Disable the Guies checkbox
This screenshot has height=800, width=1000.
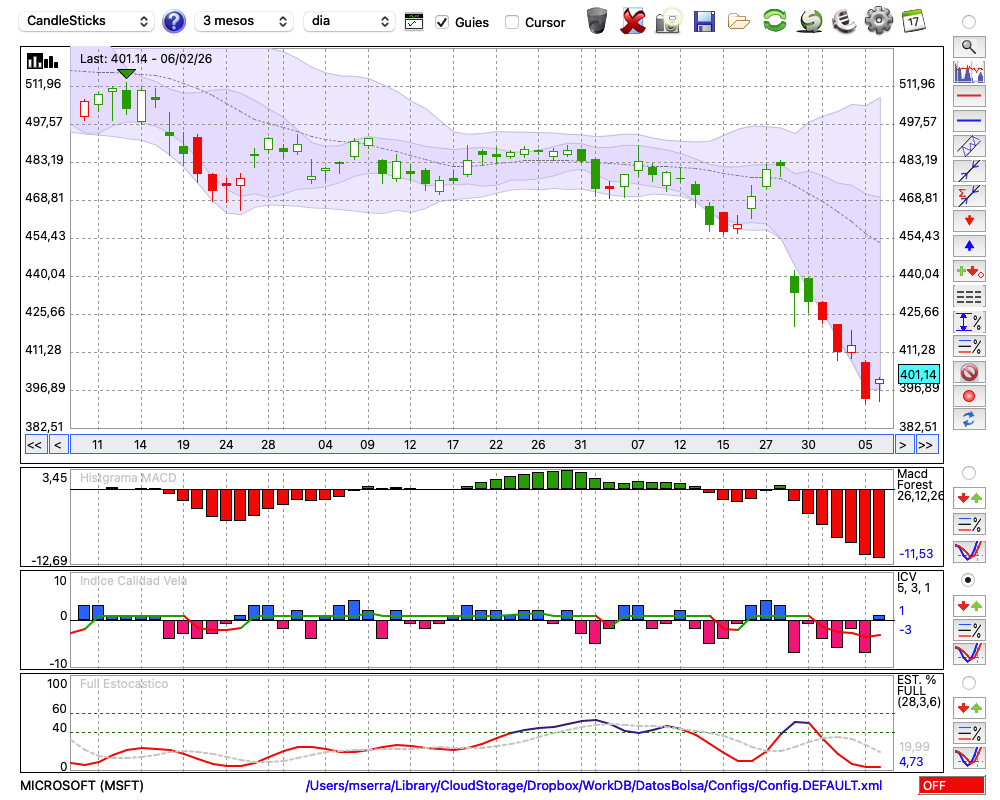click(442, 22)
